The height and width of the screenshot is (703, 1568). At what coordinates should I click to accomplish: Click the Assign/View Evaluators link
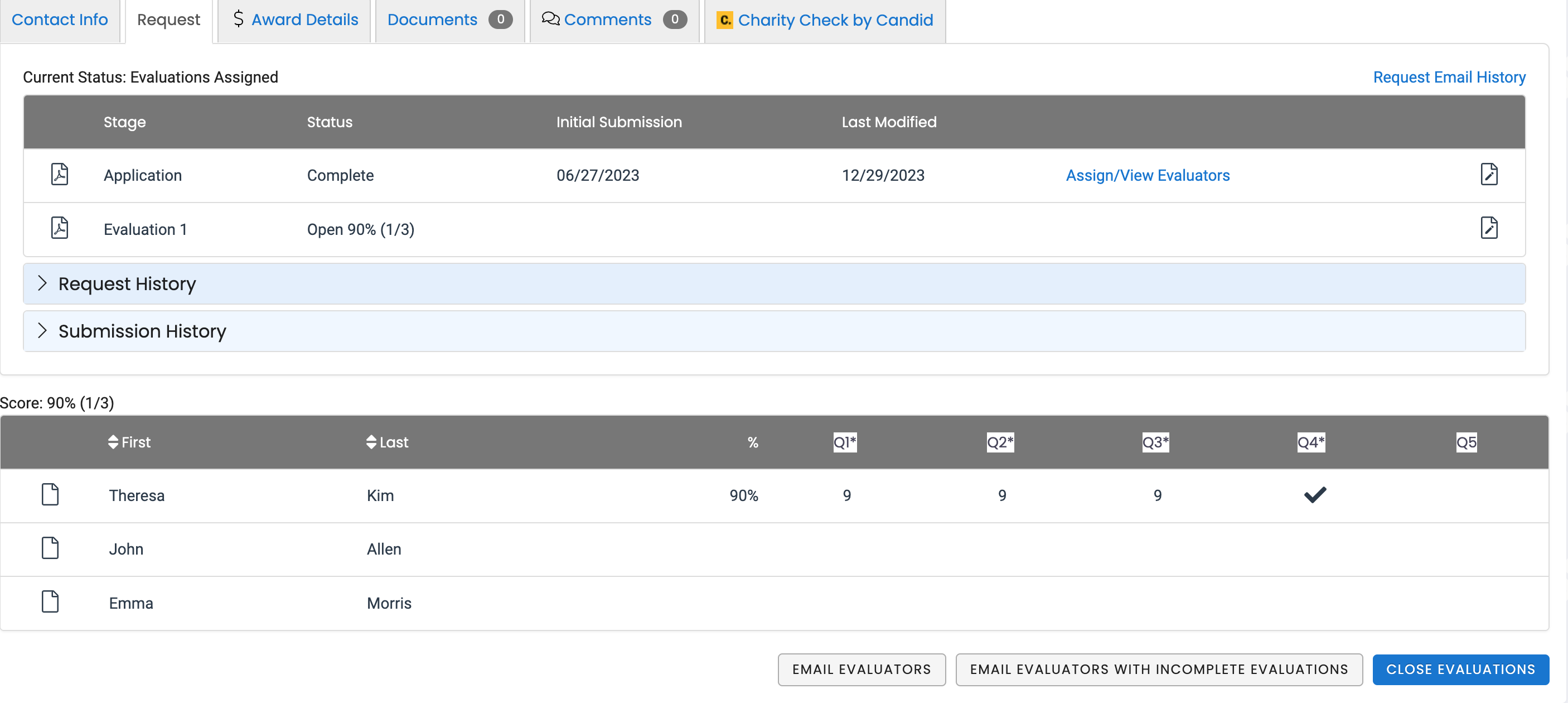(1147, 175)
